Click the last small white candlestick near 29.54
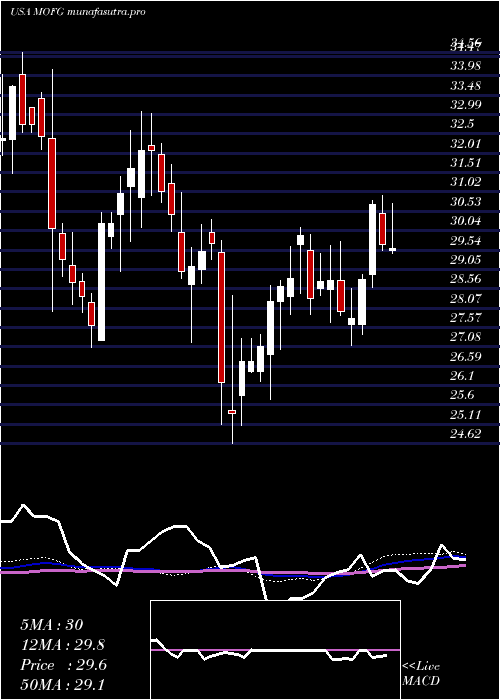 (x=392, y=250)
